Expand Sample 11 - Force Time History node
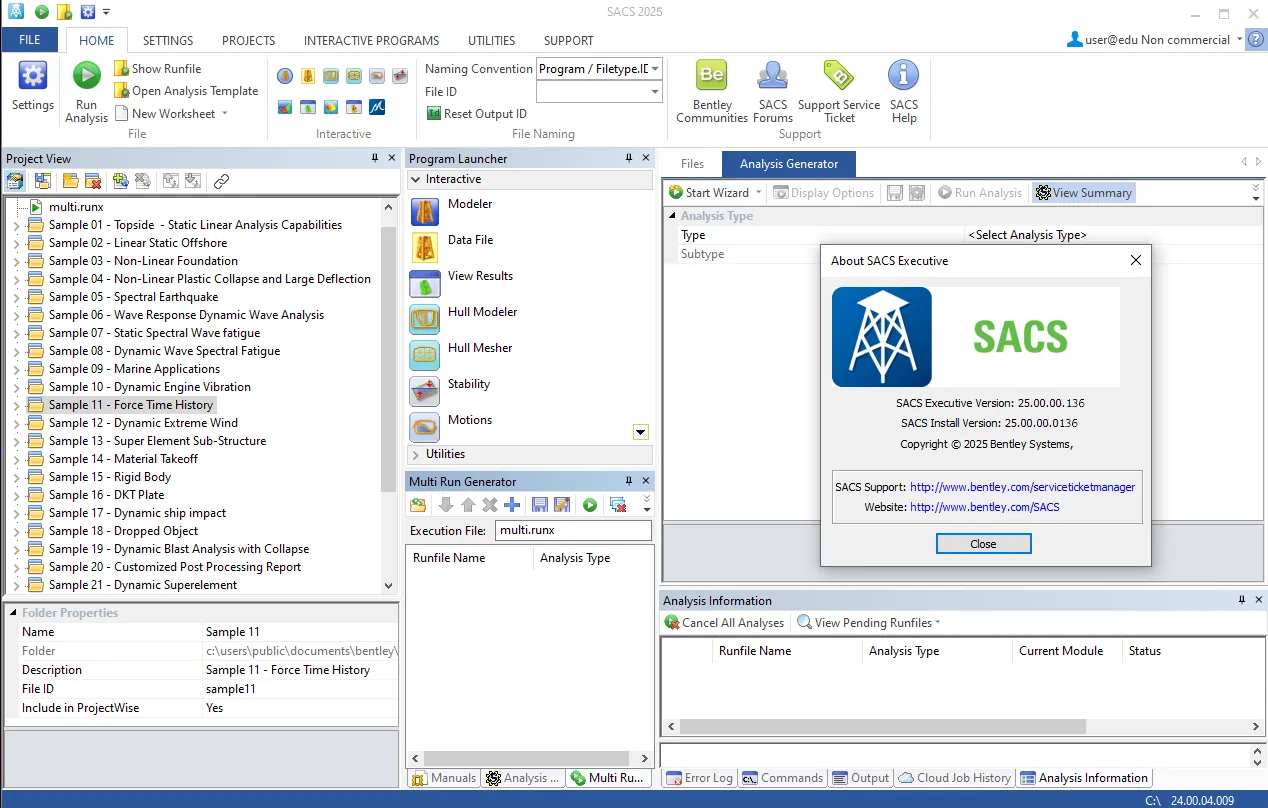Screen dimensions: 1268x808 tap(16, 405)
